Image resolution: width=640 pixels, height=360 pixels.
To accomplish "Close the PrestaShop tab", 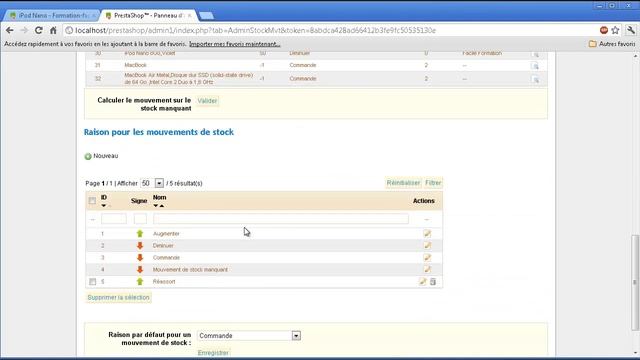I will pos(189,16).
